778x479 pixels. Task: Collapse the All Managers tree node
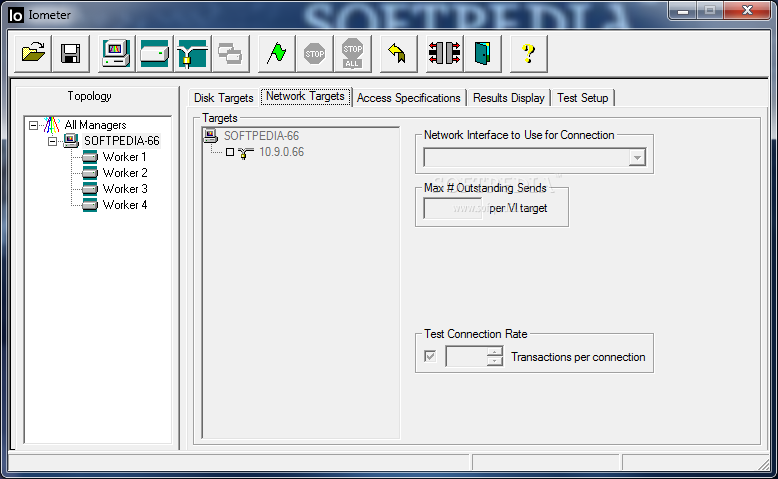[x=33, y=125]
